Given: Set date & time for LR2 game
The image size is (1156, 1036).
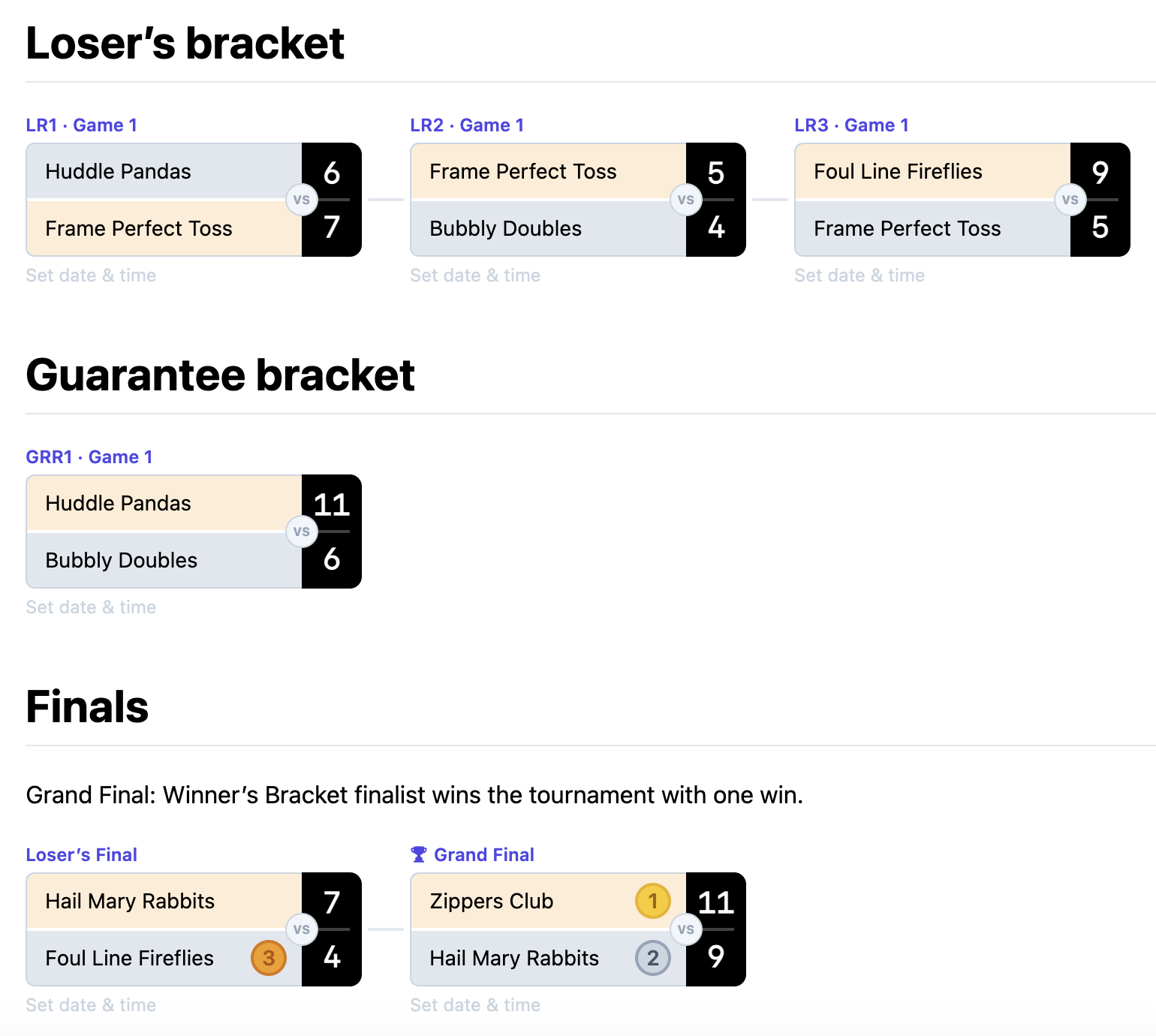Looking at the screenshot, I should [475, 276].
